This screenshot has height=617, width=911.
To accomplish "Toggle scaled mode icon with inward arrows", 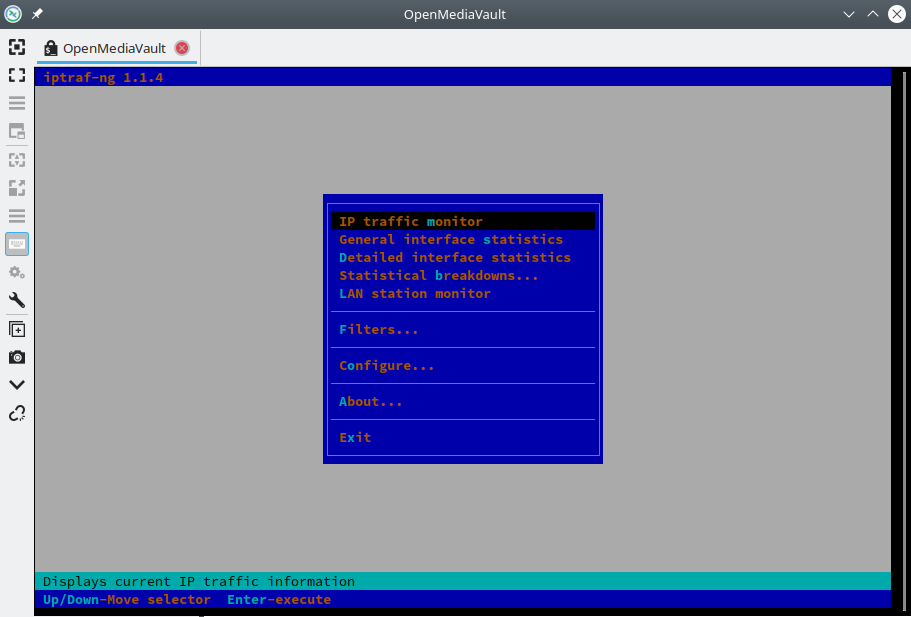I will pos(17,160).
